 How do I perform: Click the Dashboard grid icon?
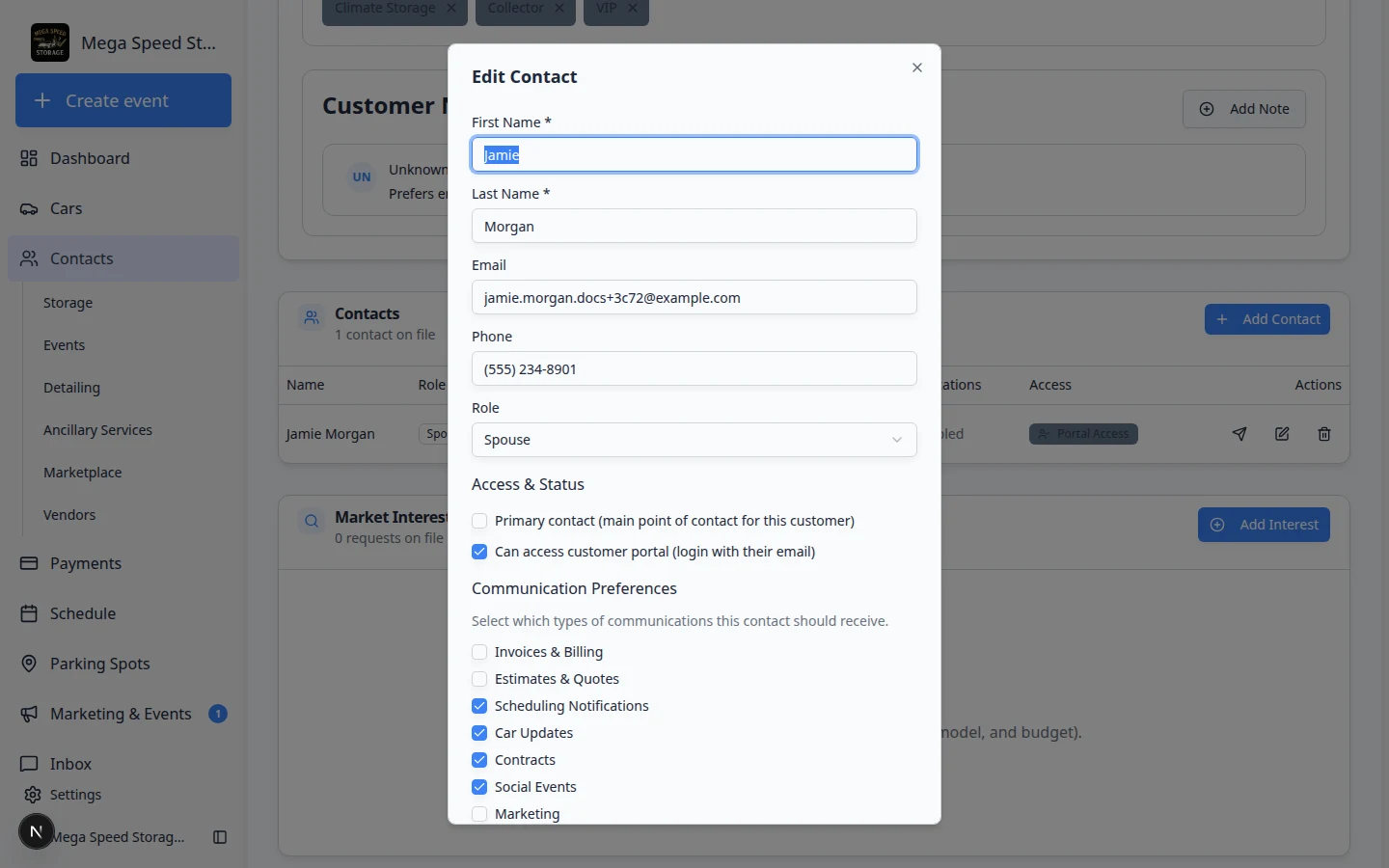[x=29, y=158]
